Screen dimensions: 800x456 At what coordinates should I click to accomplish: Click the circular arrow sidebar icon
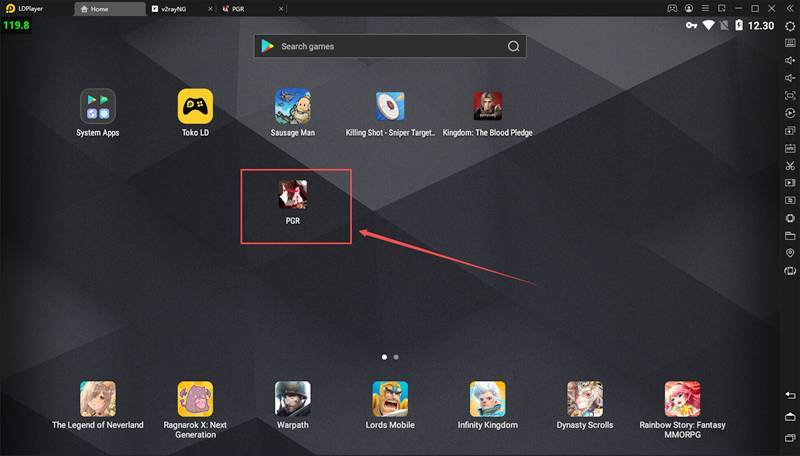pyautogui.click(x=790, y=113)
